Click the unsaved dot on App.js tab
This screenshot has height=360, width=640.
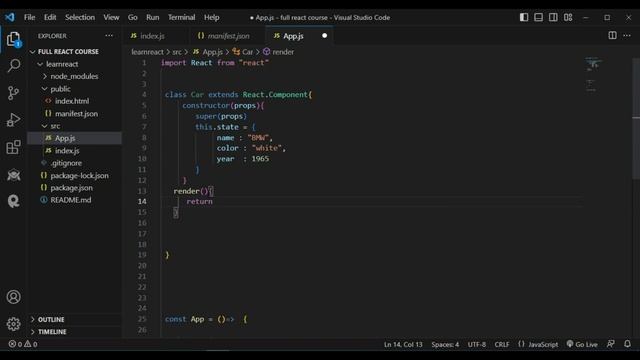click(324, 36)
